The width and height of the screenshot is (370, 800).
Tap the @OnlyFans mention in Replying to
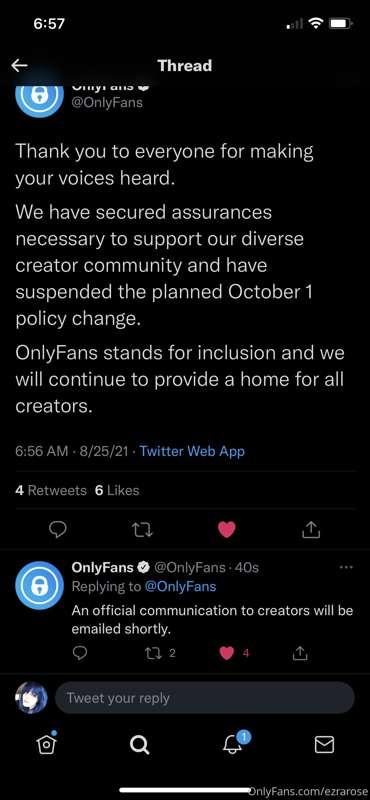coord(180,586)
